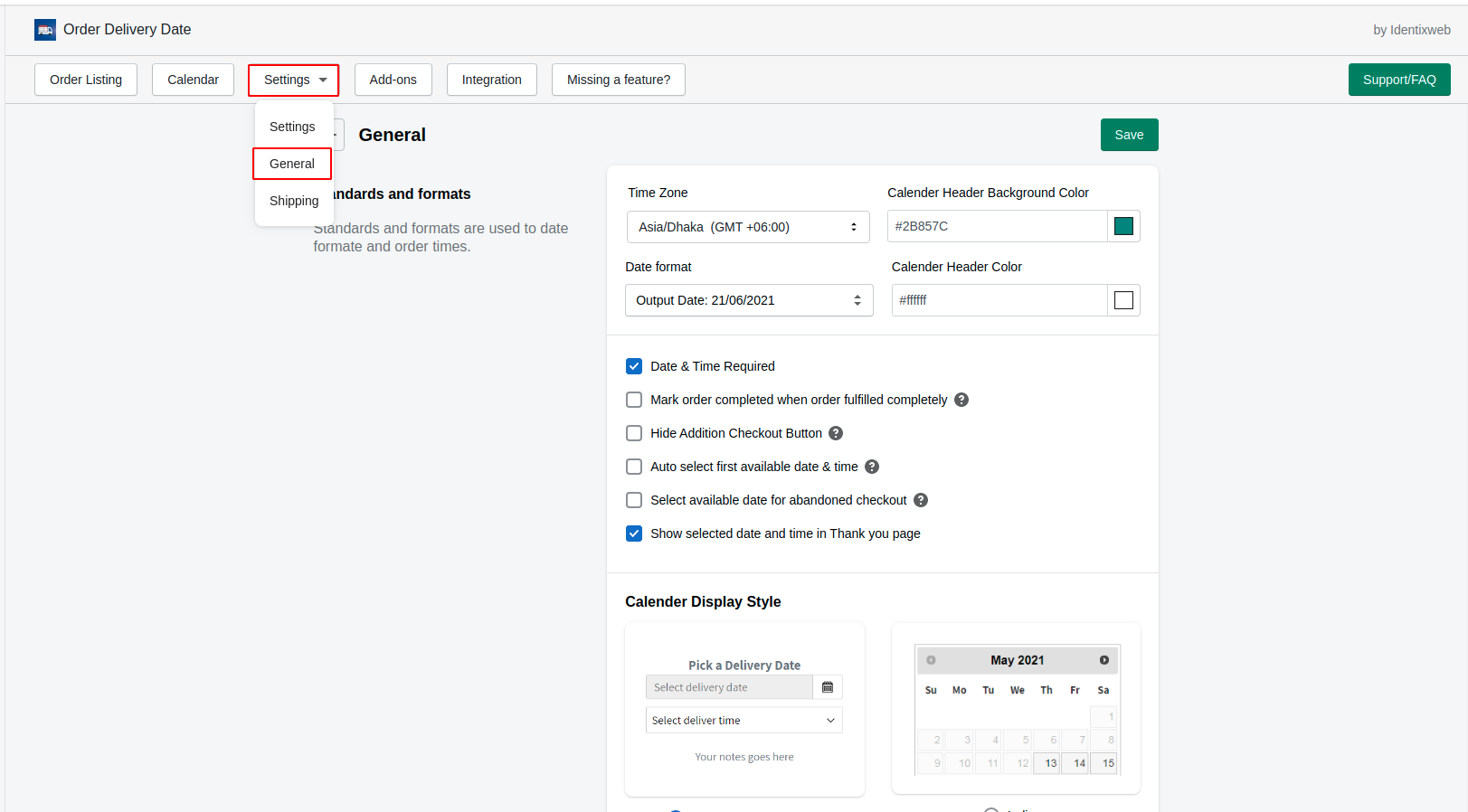Viewport: 1468px width, 812px height.
Task: Click the Missing a feature? button
Action: point(619,80)
